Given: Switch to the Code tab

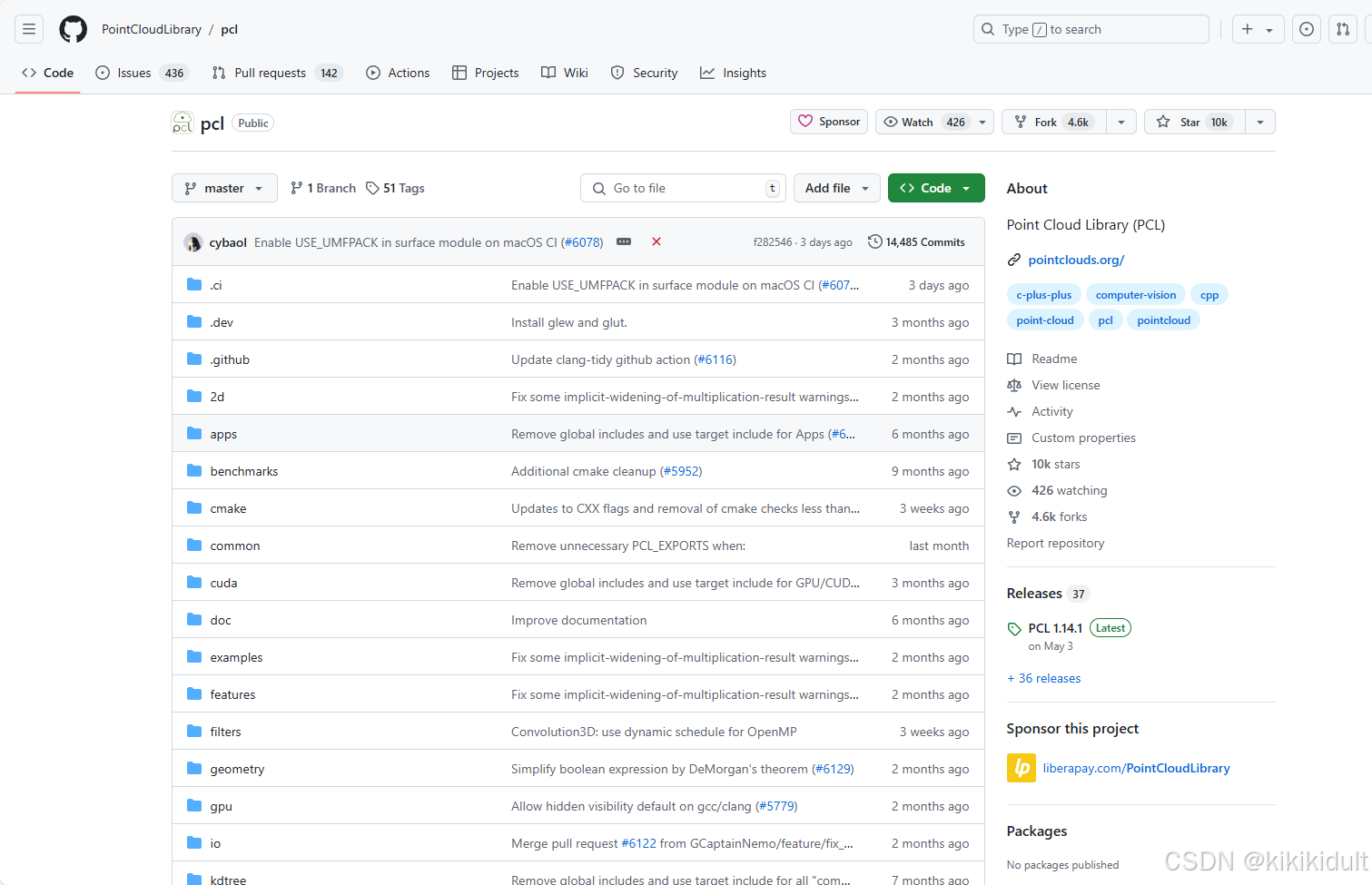Looking at the screenshot, I should [48, 73].
